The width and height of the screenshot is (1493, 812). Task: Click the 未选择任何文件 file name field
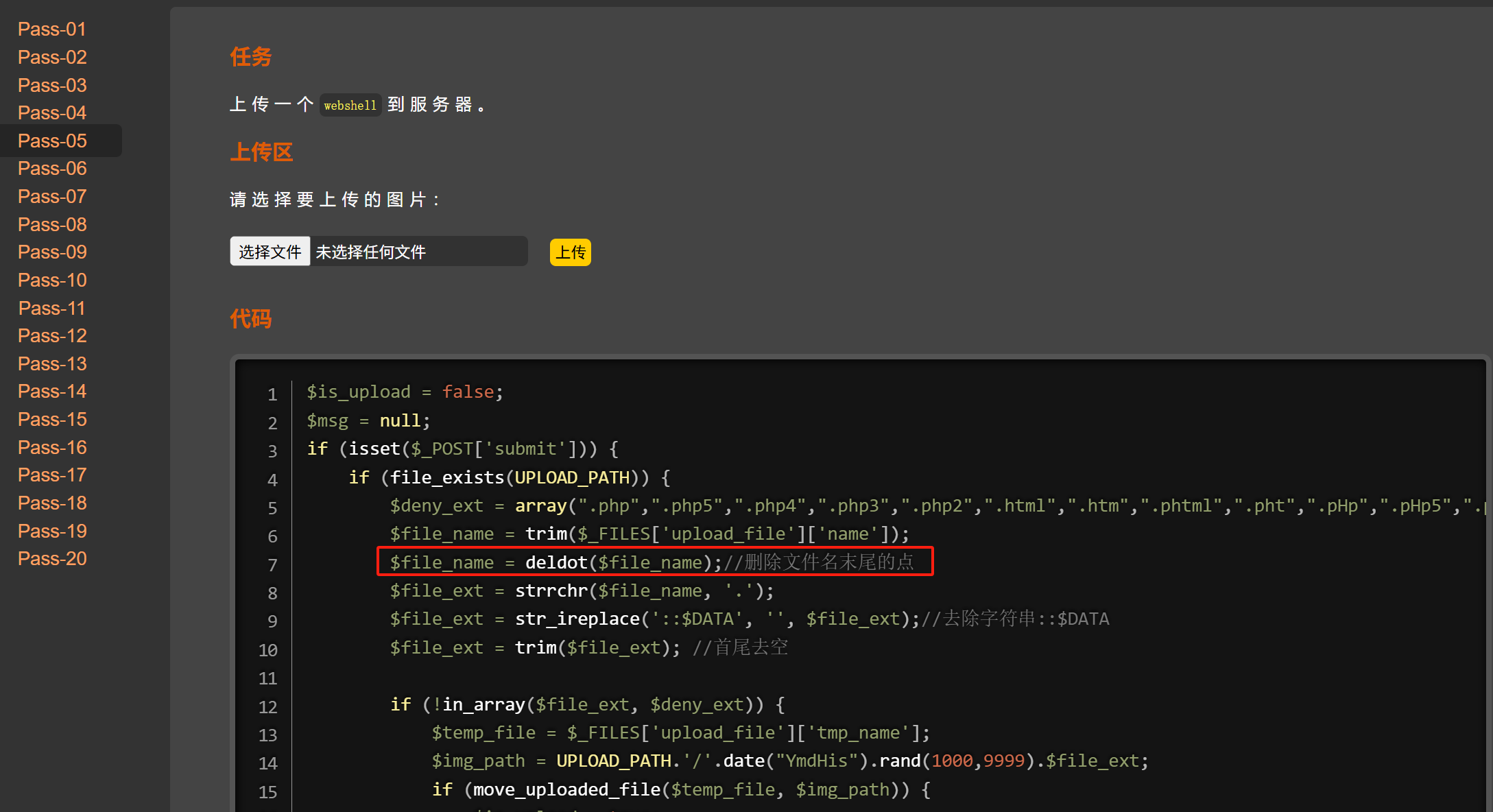[x=418, y=252]
